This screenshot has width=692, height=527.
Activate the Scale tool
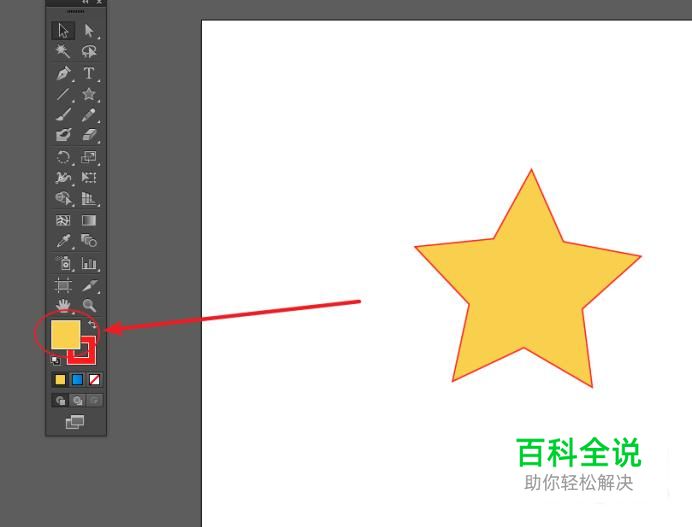[x=89, y=157]
